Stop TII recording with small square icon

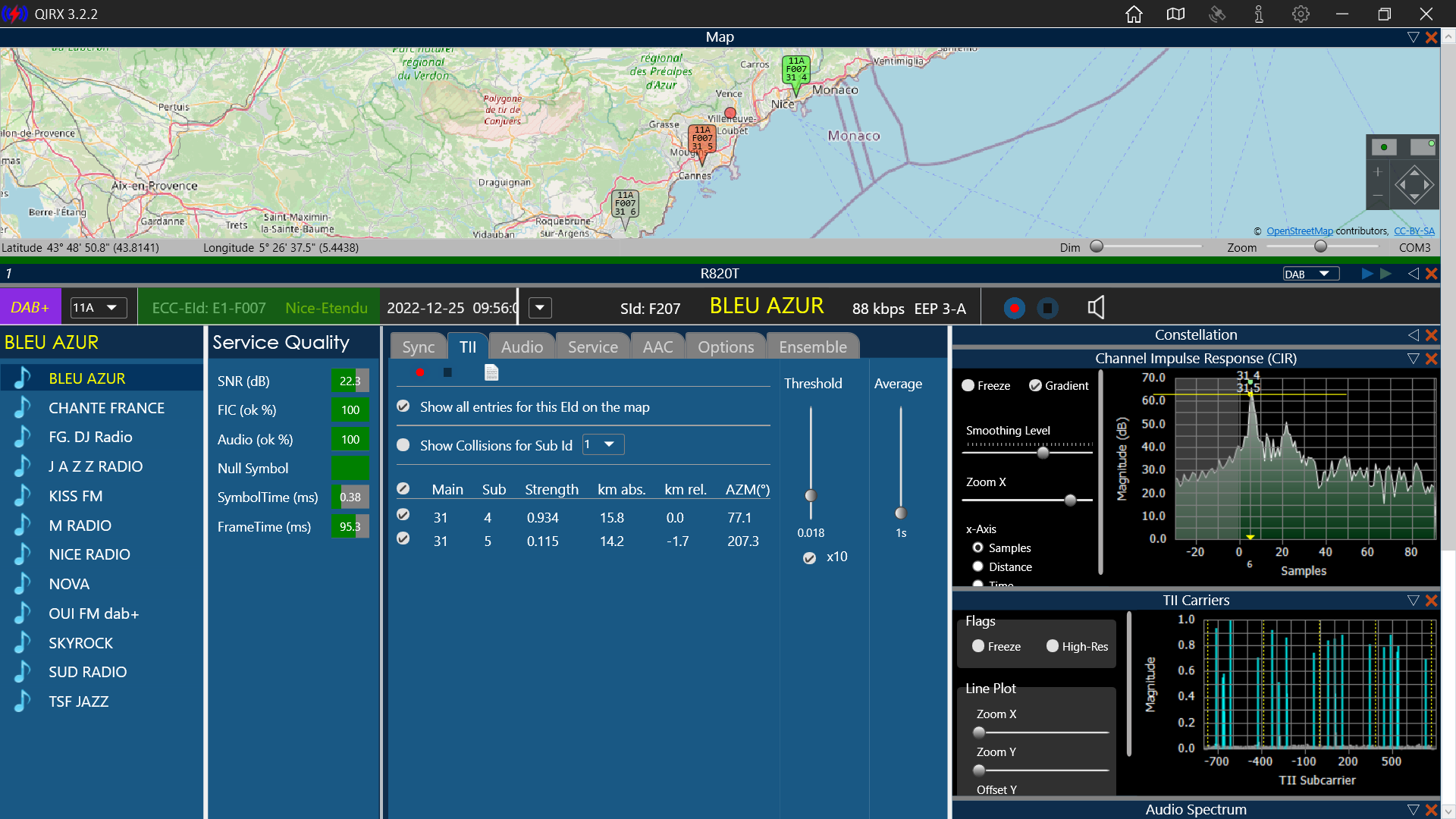coord(447,372)
